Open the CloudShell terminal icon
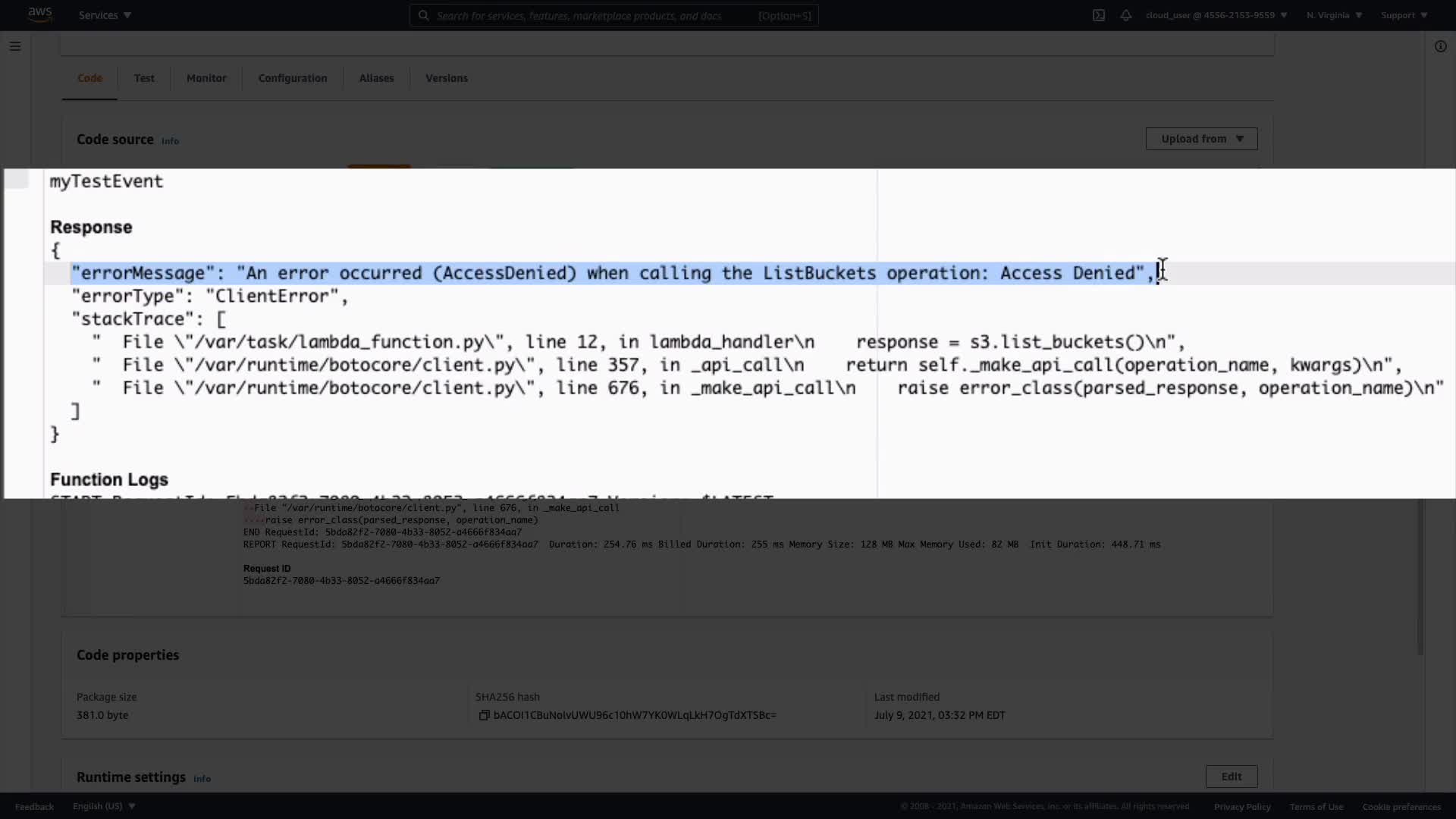The image size is (1456, 819). [1098, 15]
